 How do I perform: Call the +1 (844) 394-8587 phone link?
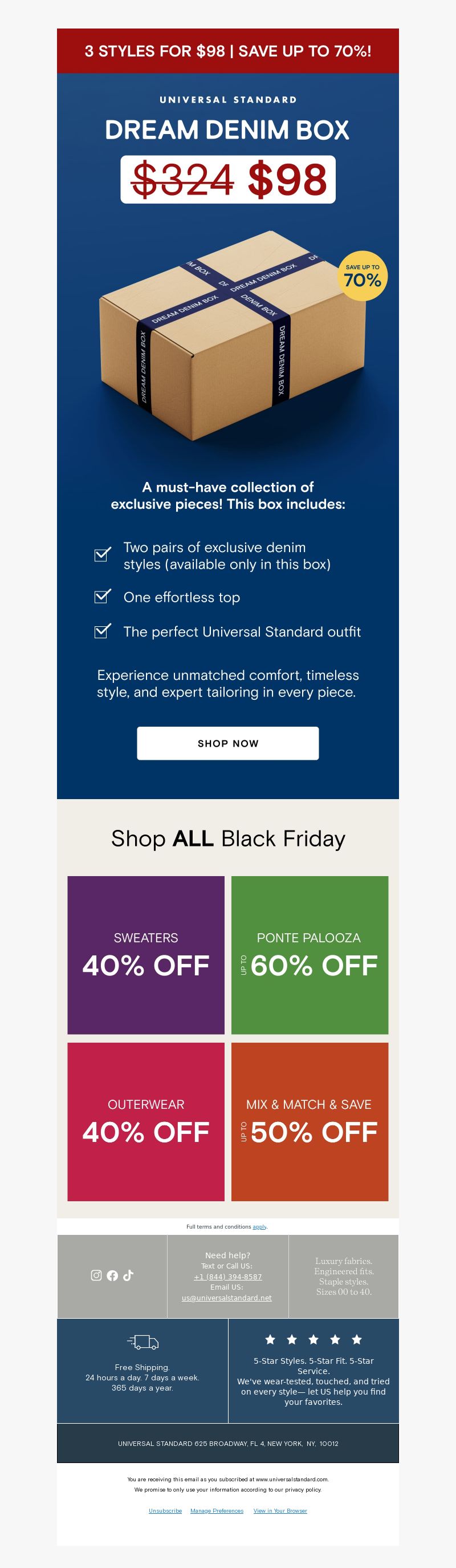[228, 1277]
